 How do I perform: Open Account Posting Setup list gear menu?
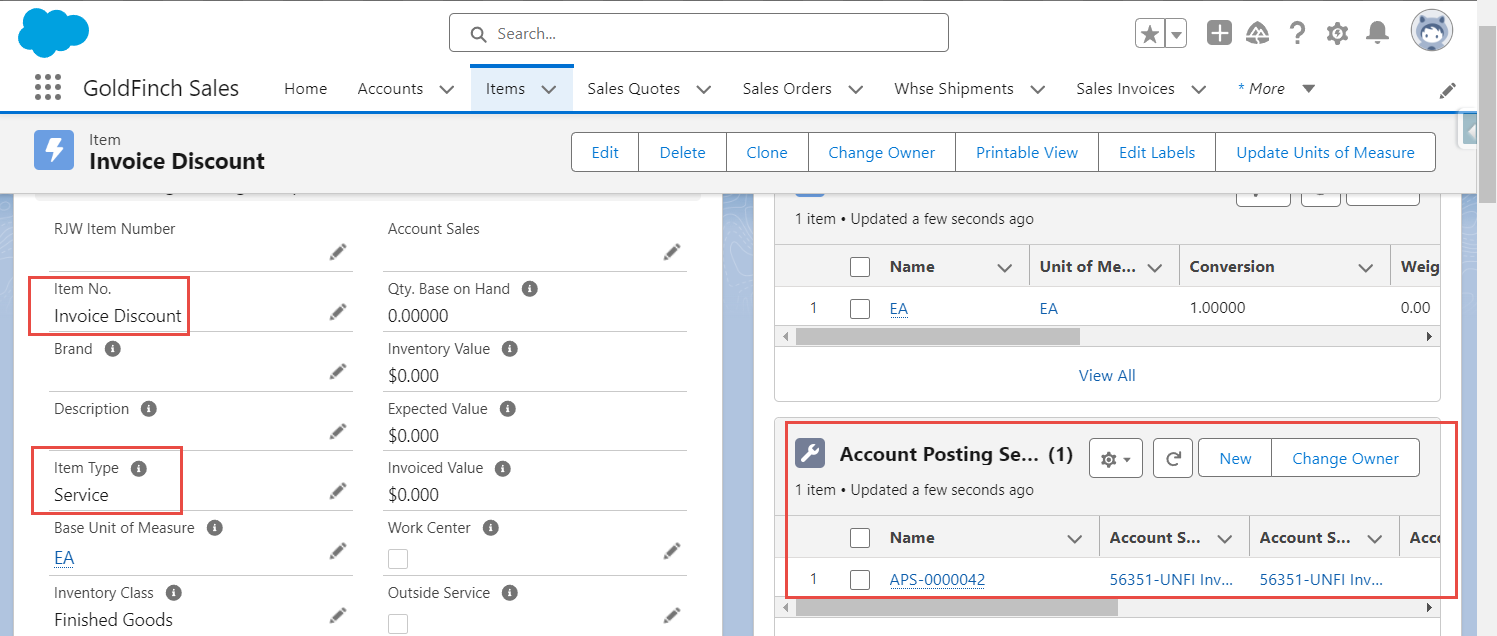click(x=1116, y=458)
